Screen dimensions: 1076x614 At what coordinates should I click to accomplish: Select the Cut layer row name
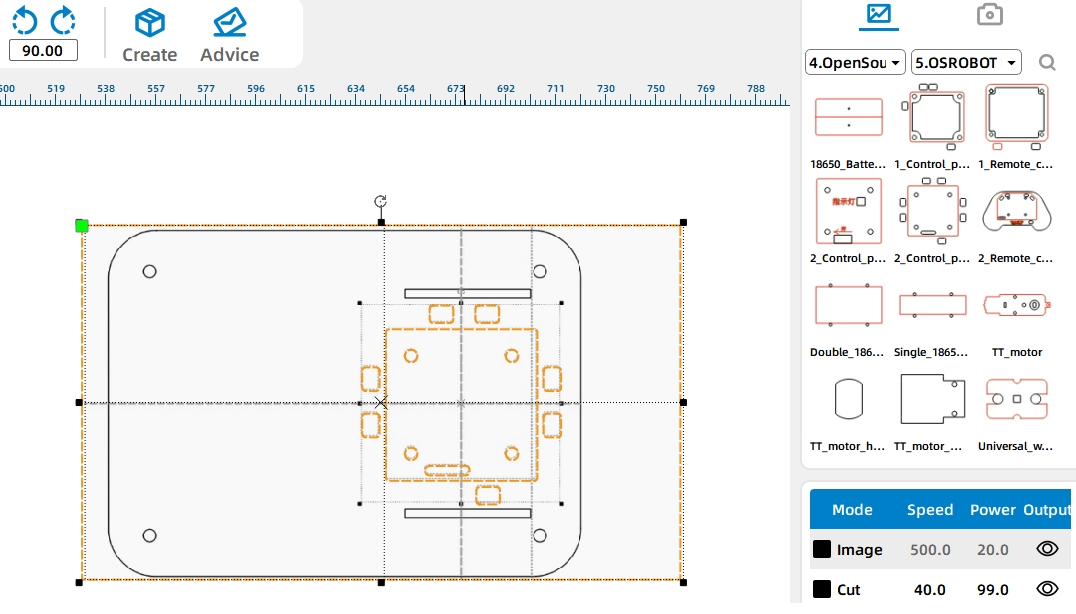click(848, 589)
